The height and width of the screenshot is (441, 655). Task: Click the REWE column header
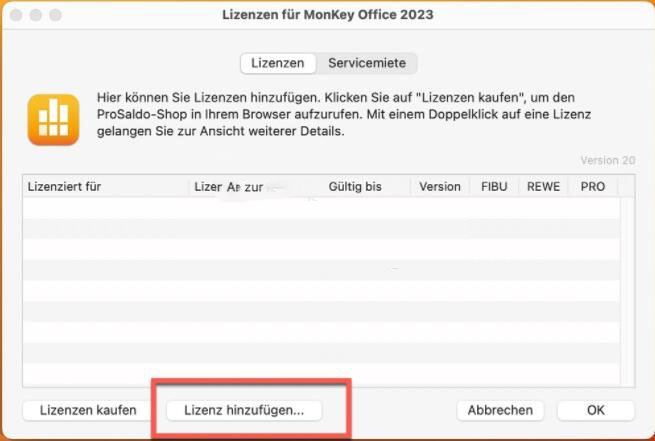click(543, 187)
